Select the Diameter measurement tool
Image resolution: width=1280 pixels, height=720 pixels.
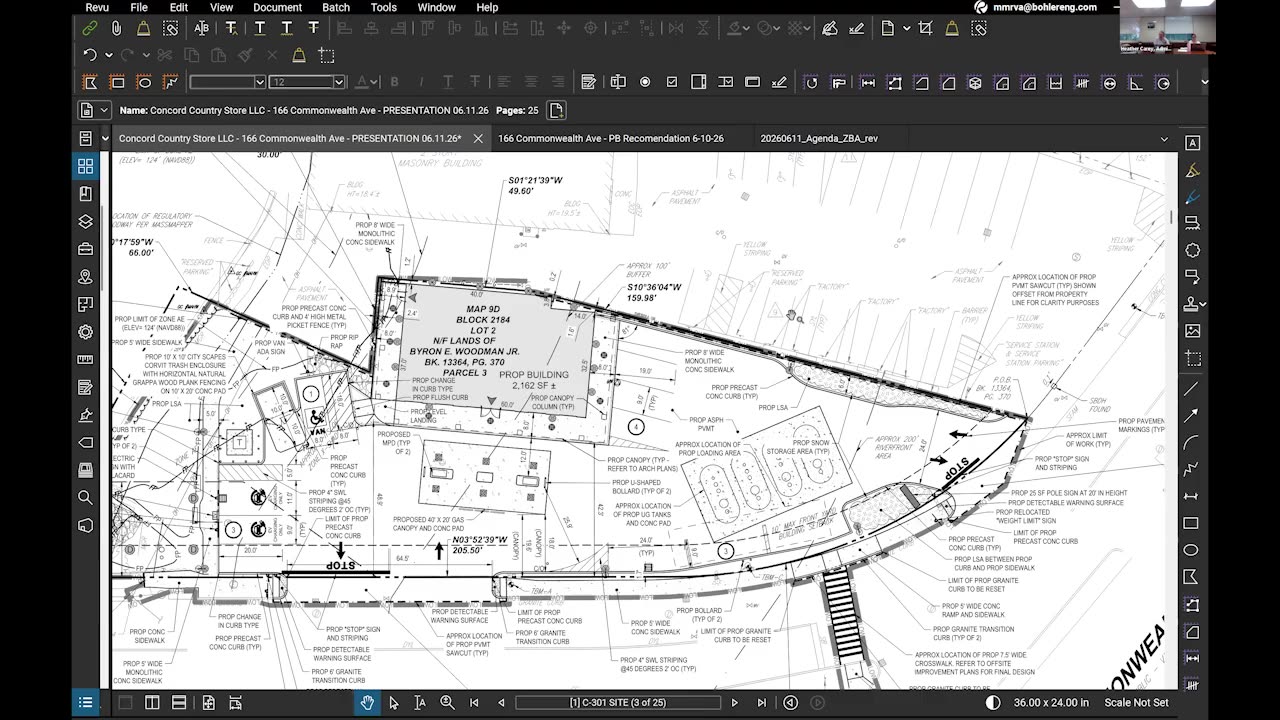pos(1110,82)
